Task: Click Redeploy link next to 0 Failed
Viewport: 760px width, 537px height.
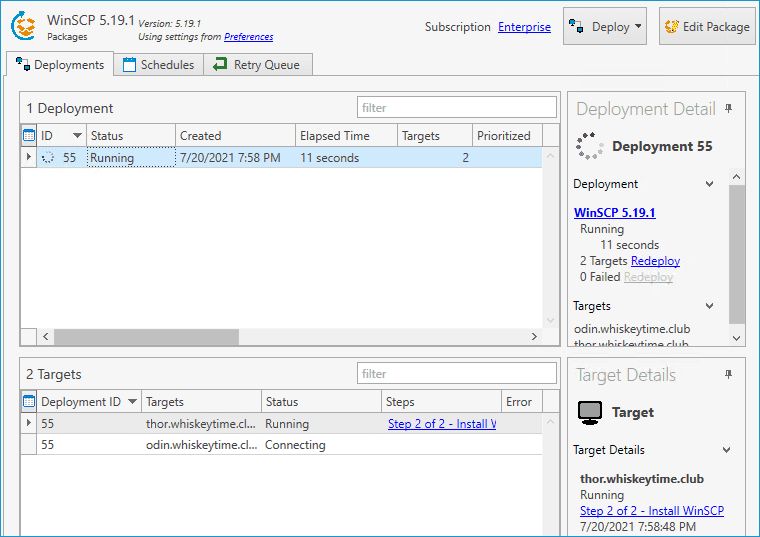Action: pos(648,277)
